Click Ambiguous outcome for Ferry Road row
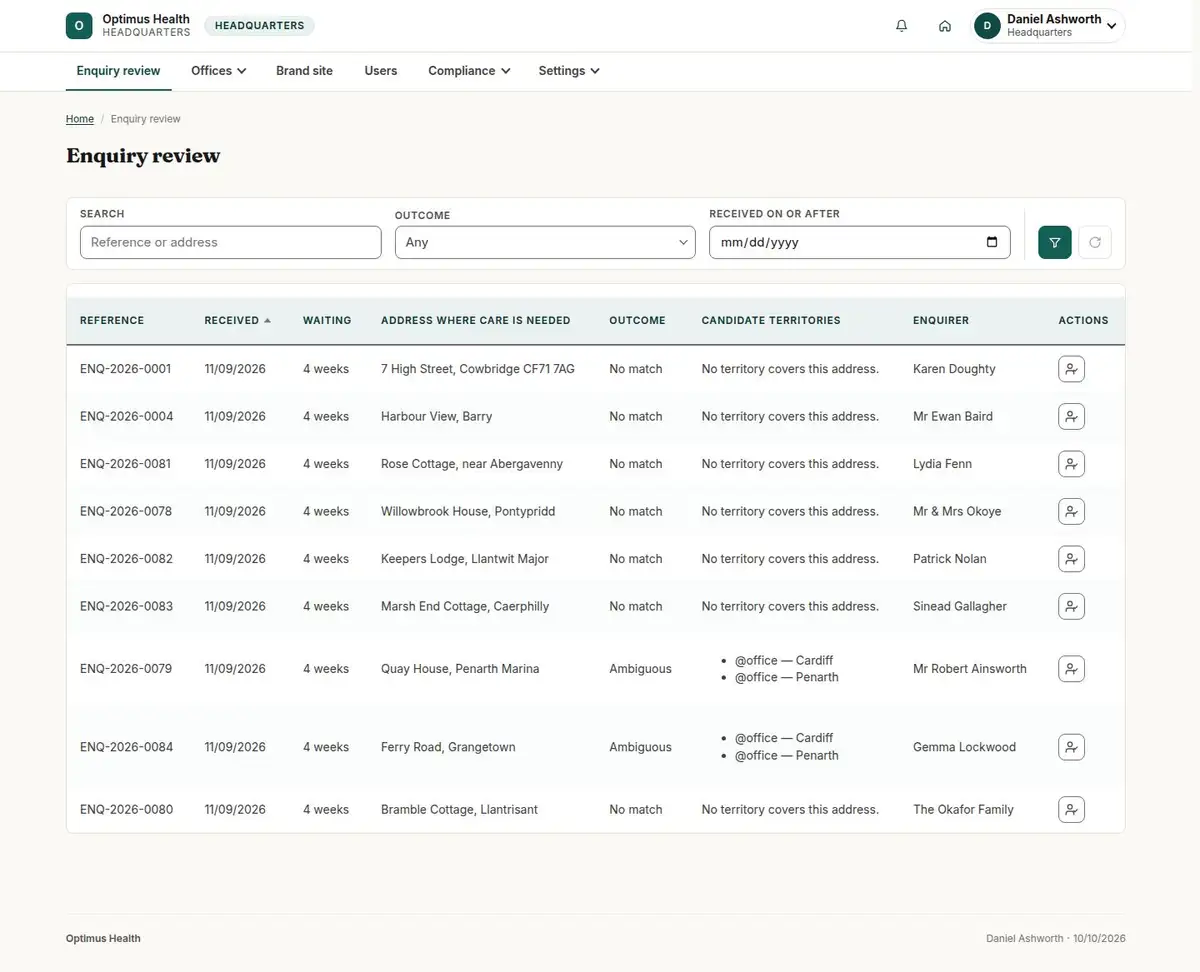1200x972 pixels. click(x=640, y=747)
